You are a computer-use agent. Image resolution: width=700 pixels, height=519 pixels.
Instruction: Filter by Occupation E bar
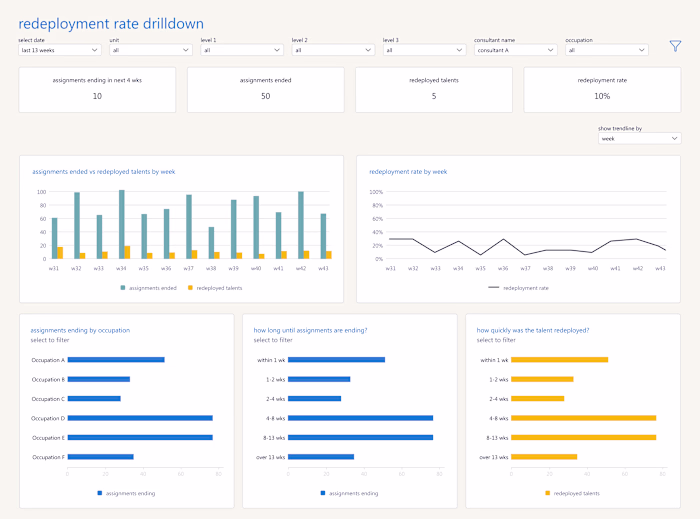point(140,437)
